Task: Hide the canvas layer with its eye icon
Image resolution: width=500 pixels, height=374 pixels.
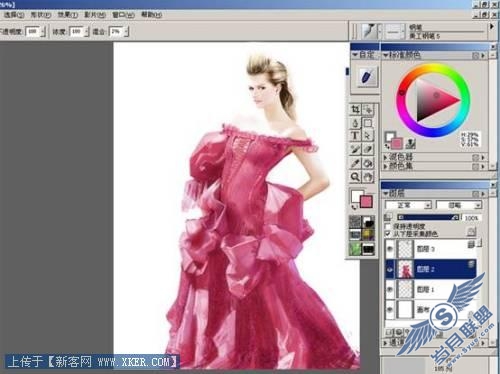Action: coord(390,309)
